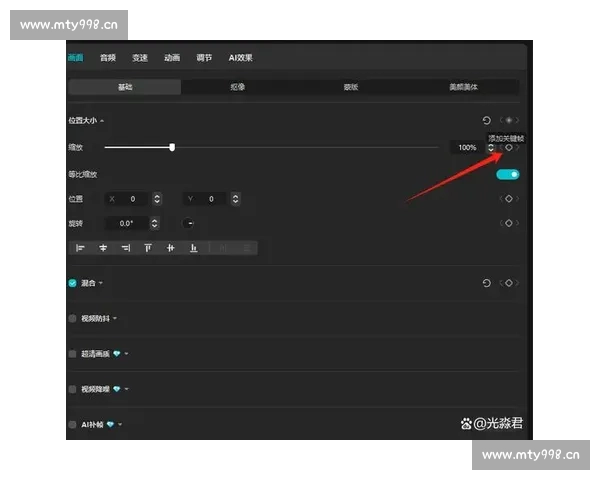The height and width of the screenshot is (480, 600).
Task: Click the 缩放 slider handle
Action: click(x=172, y=147)
